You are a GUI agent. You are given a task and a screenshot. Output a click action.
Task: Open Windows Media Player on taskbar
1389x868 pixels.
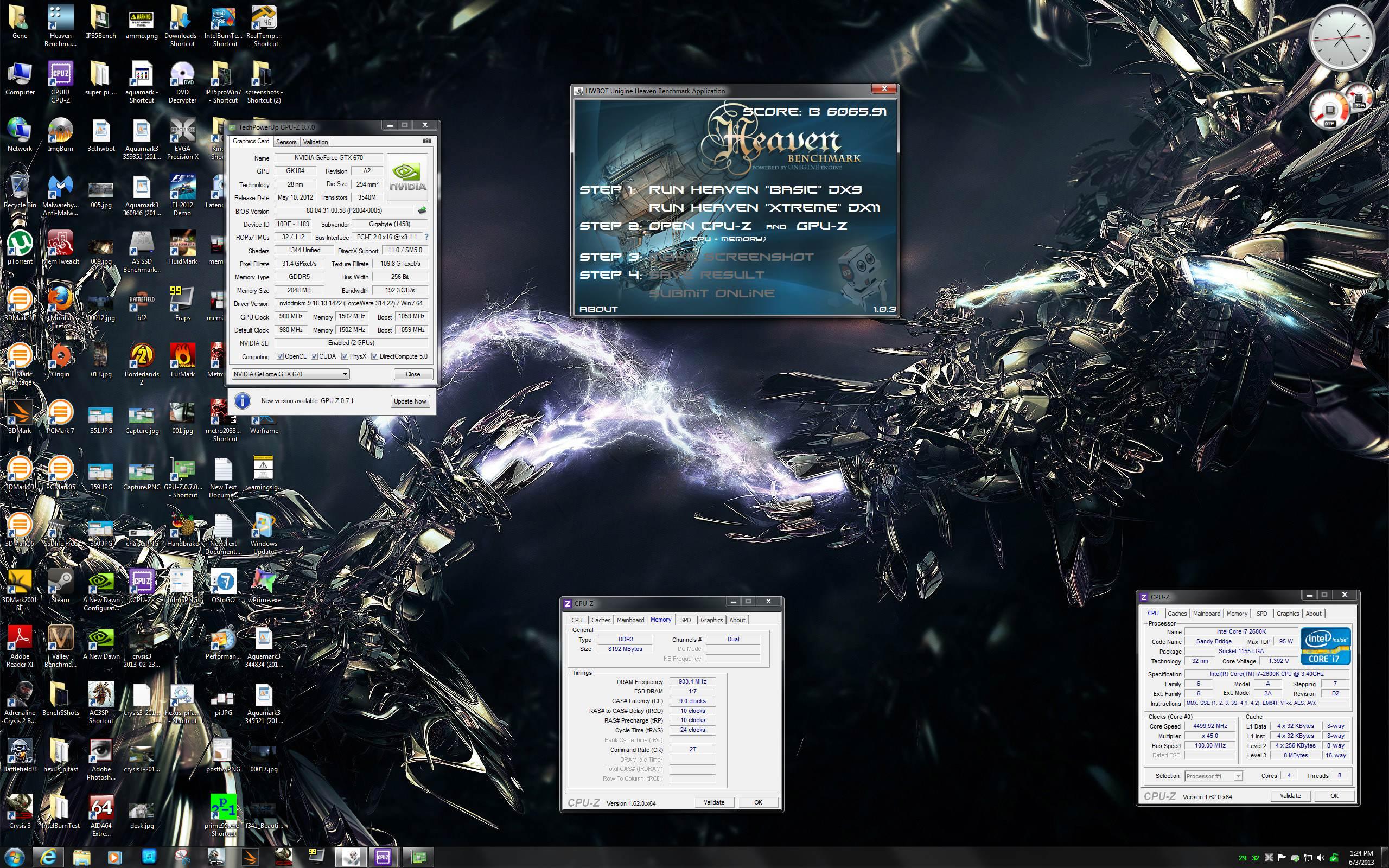click(x=115, y=857)
